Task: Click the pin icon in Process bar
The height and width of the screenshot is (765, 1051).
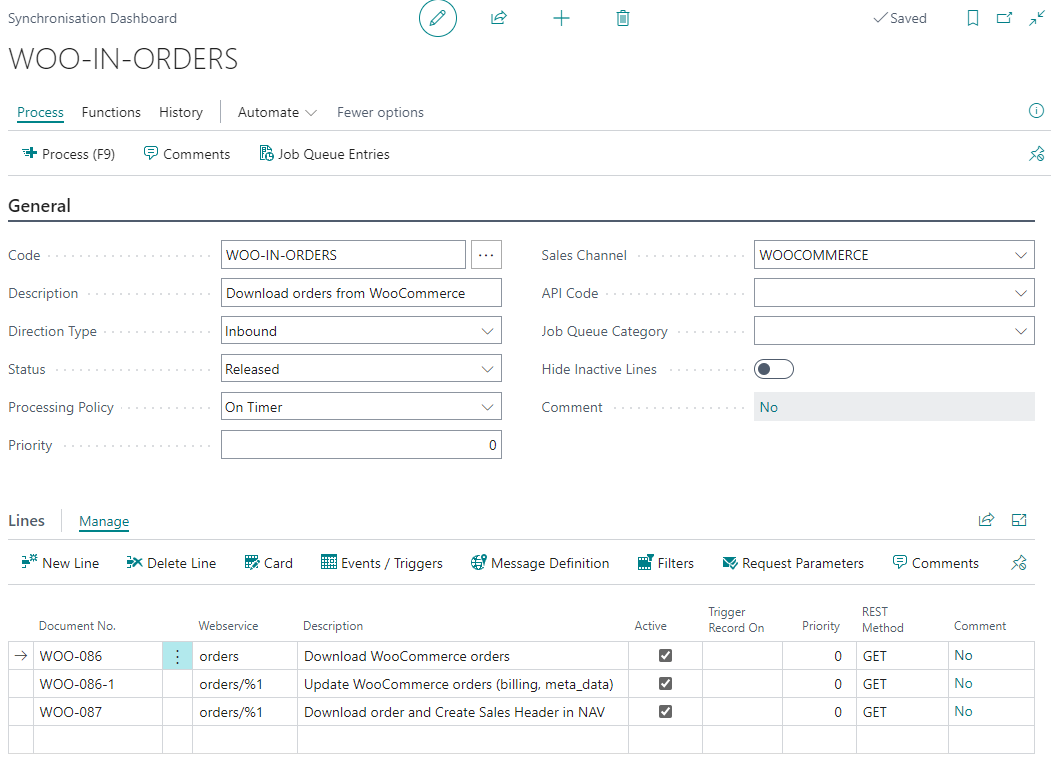Action: pos(1036,154)
